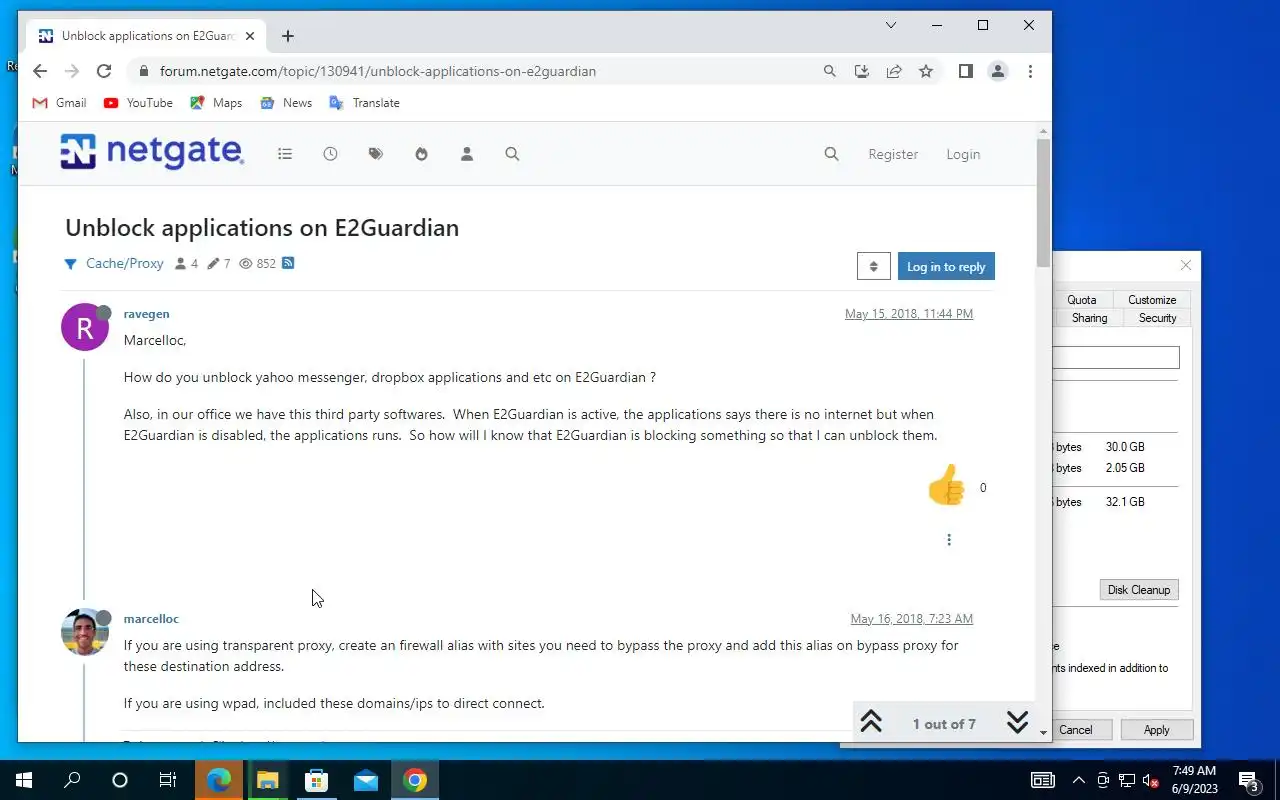Open the Register link
1280x800 pixels.
coord(893,154)
